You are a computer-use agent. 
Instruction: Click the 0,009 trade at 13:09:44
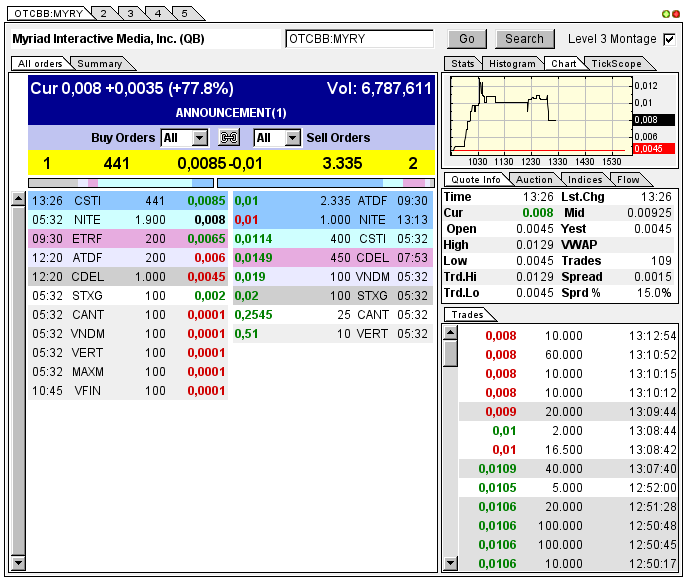[x=568, y=412]
